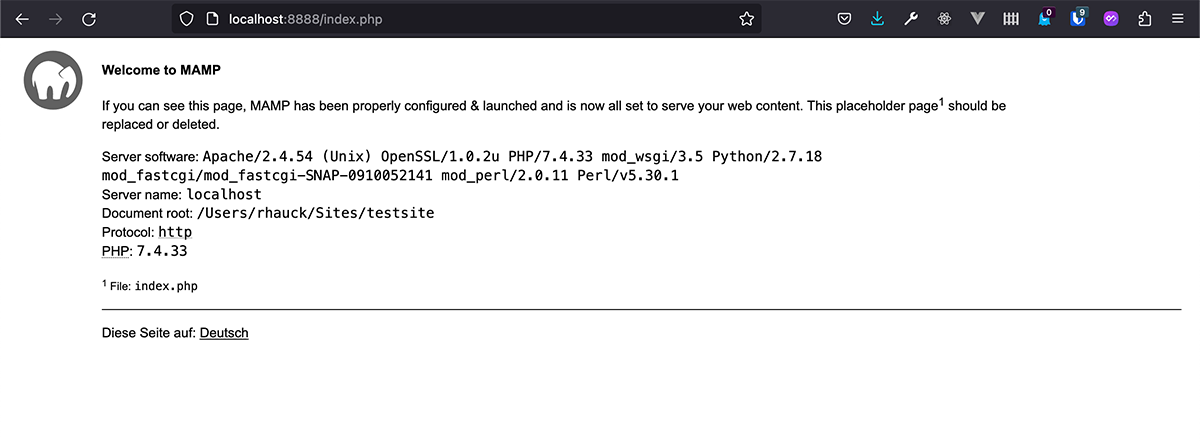Open the Vue devtools extension
This screenshot has height=443, width=1200.
pos(977,18)
